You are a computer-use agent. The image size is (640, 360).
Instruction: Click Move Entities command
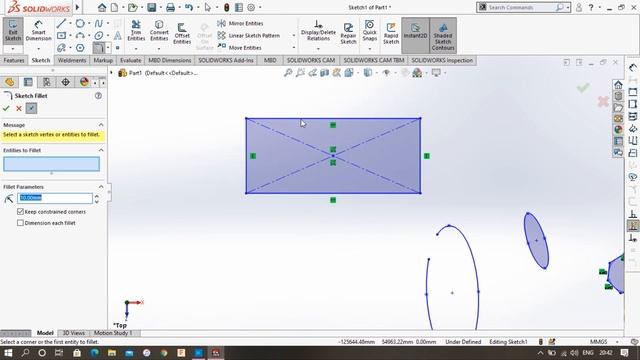pos(240,47)
